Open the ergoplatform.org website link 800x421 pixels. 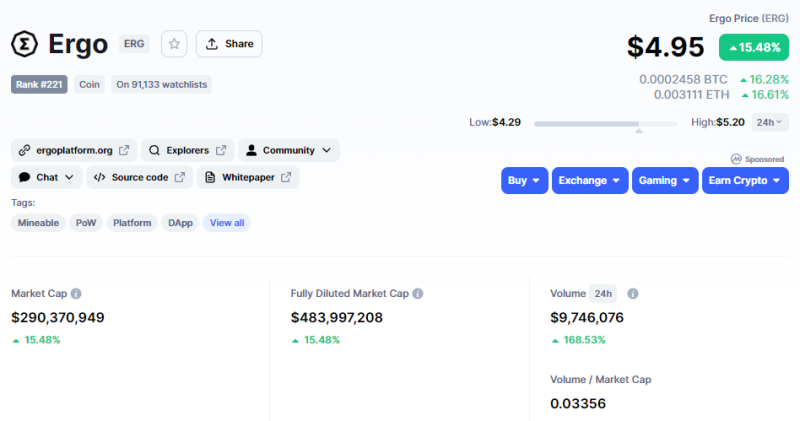74,150
